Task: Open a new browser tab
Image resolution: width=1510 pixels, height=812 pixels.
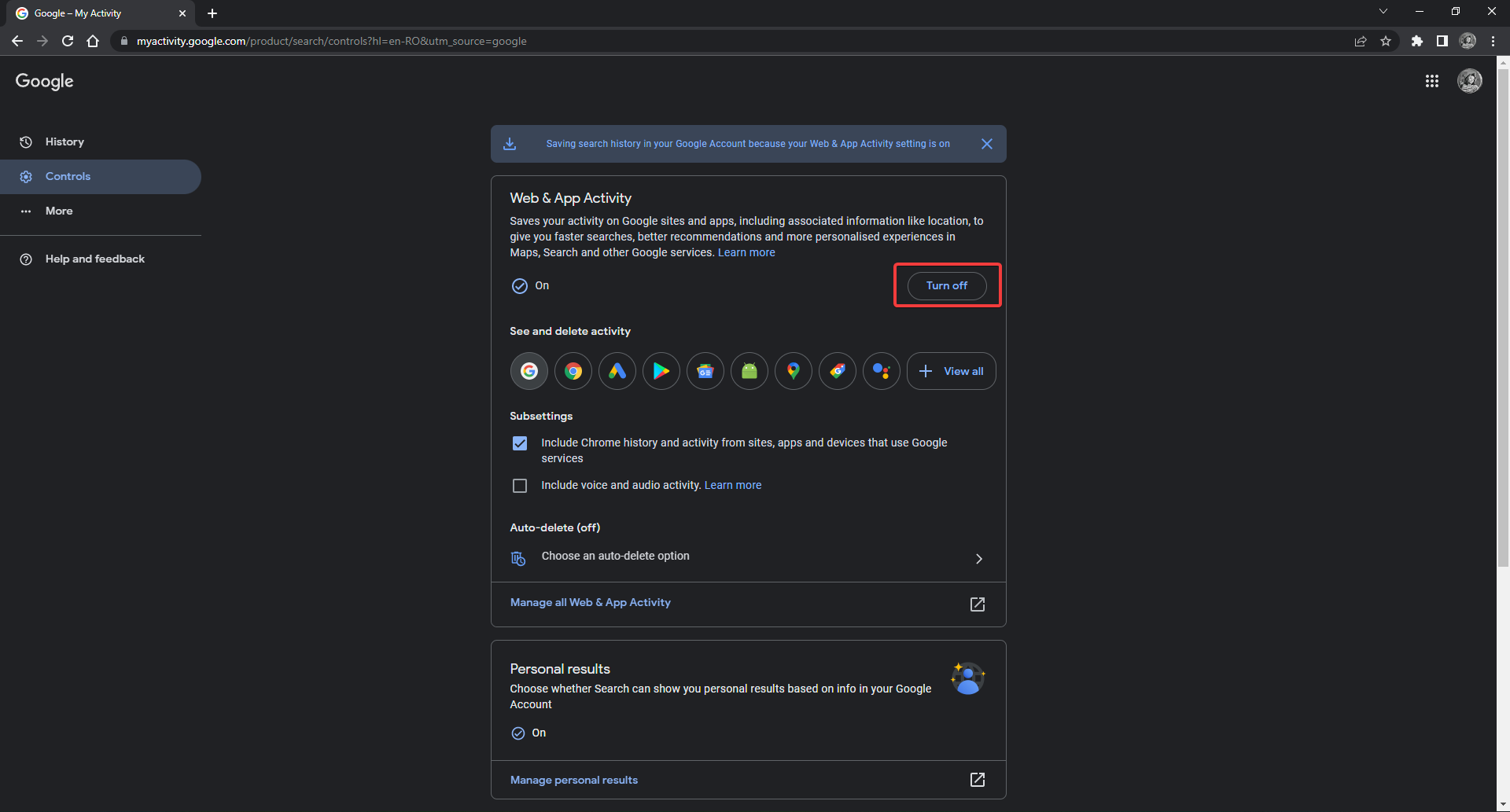Action: pos(212,13)
